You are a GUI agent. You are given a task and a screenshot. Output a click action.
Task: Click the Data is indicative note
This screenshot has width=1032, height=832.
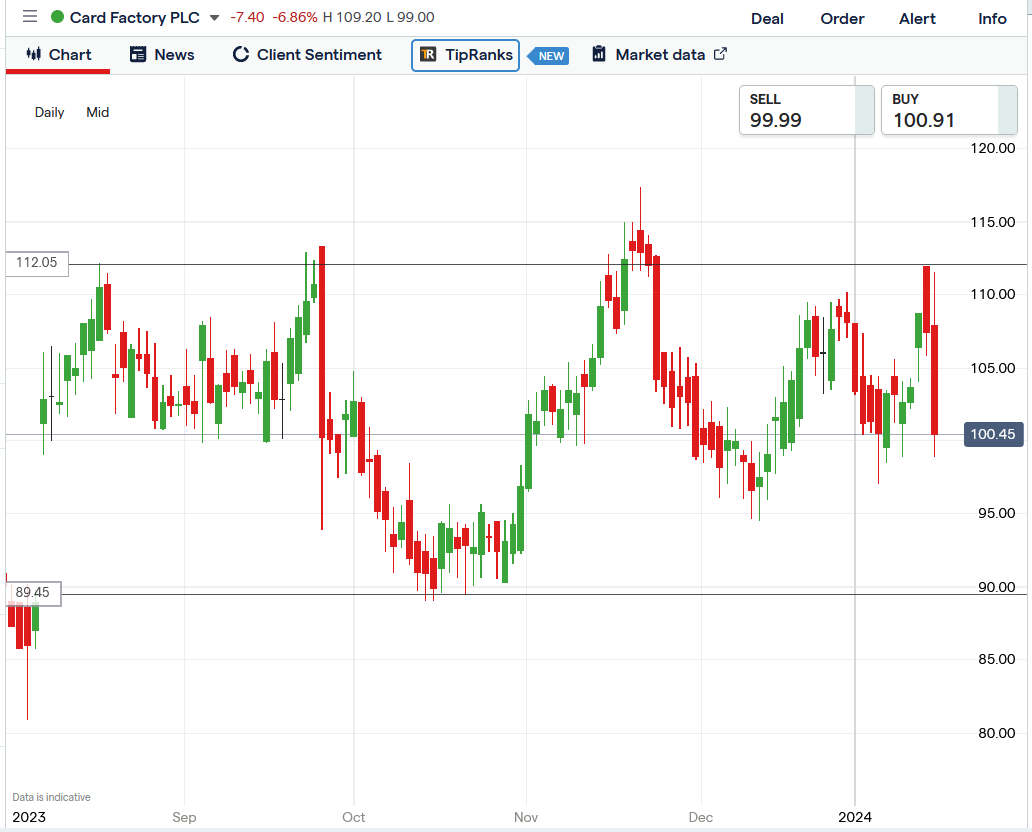tap(51, 797)
